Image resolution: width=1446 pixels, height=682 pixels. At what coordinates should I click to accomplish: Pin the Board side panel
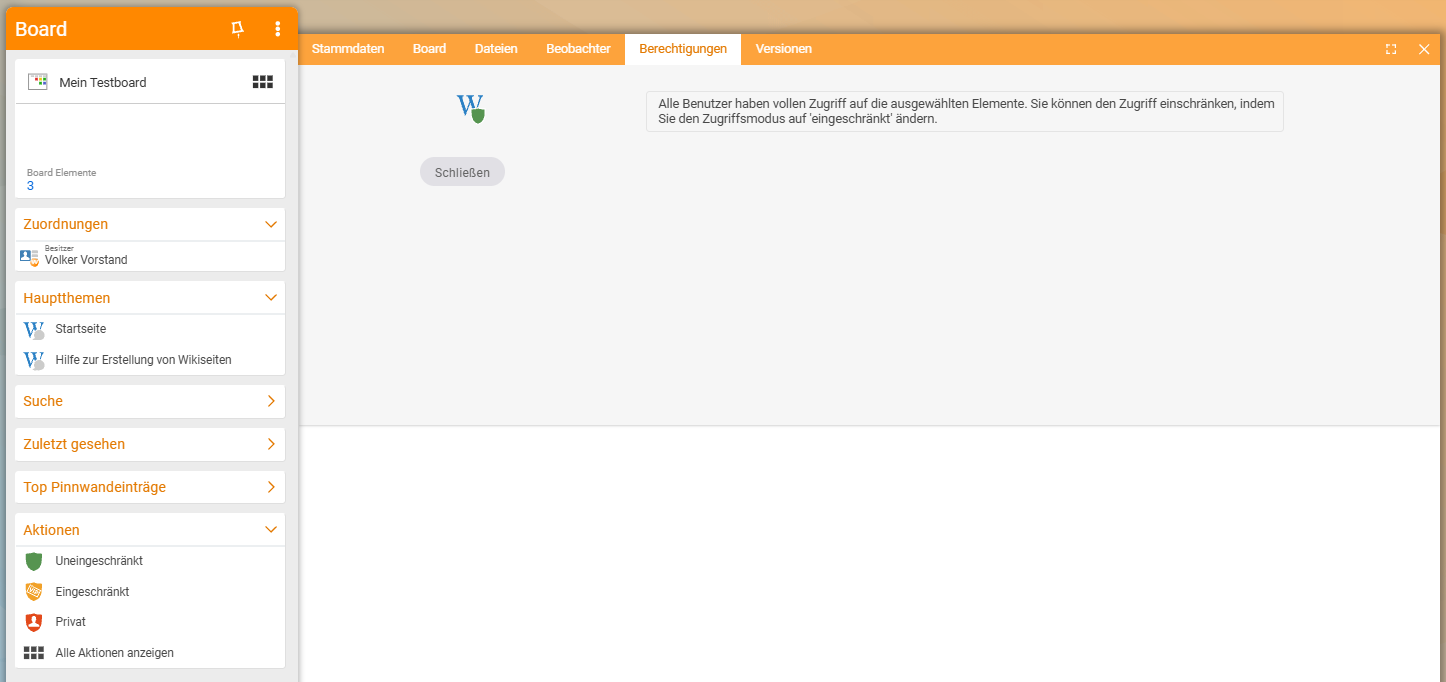[x=237, y=29]
